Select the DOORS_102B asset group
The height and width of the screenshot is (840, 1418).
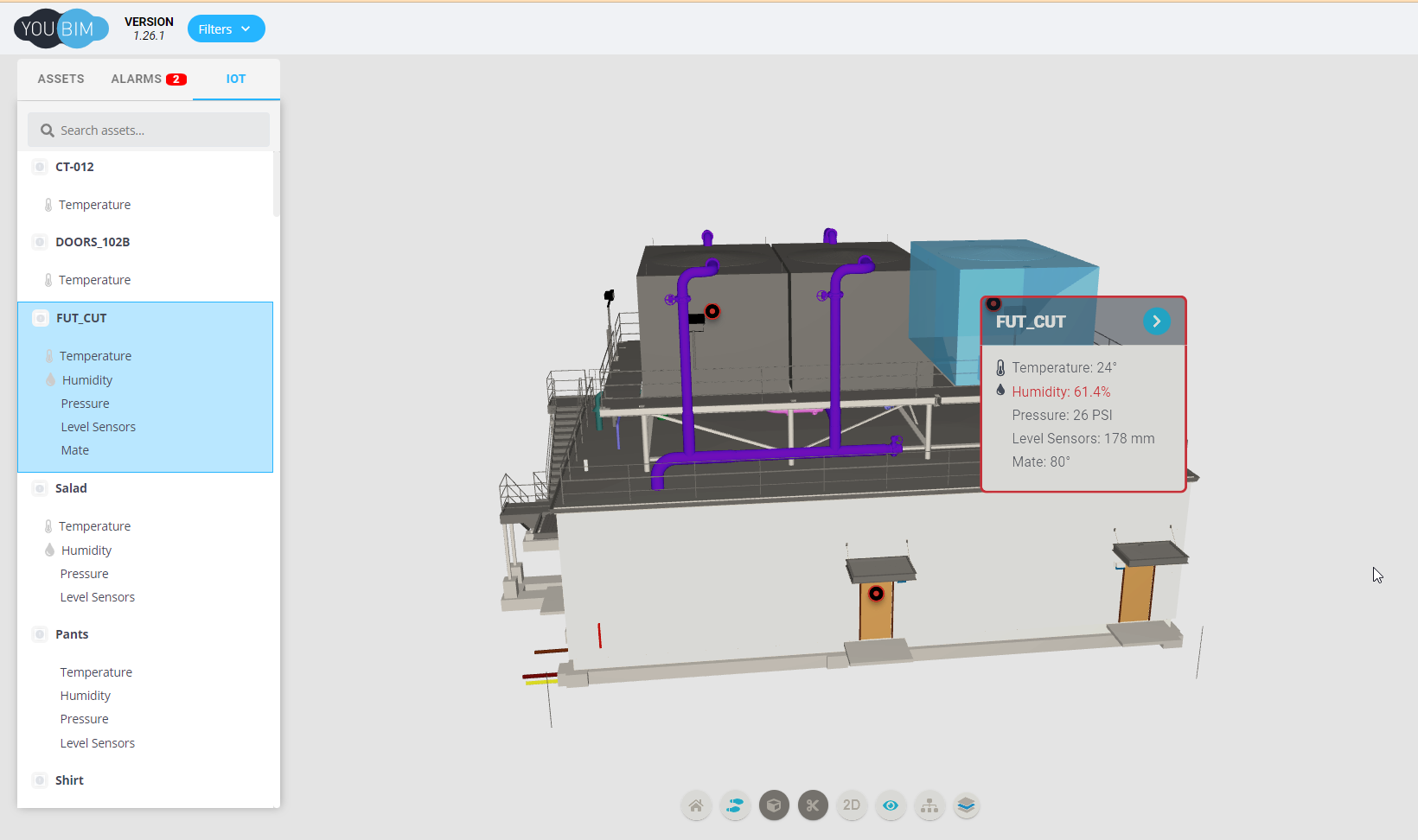[x=93, y=242]
